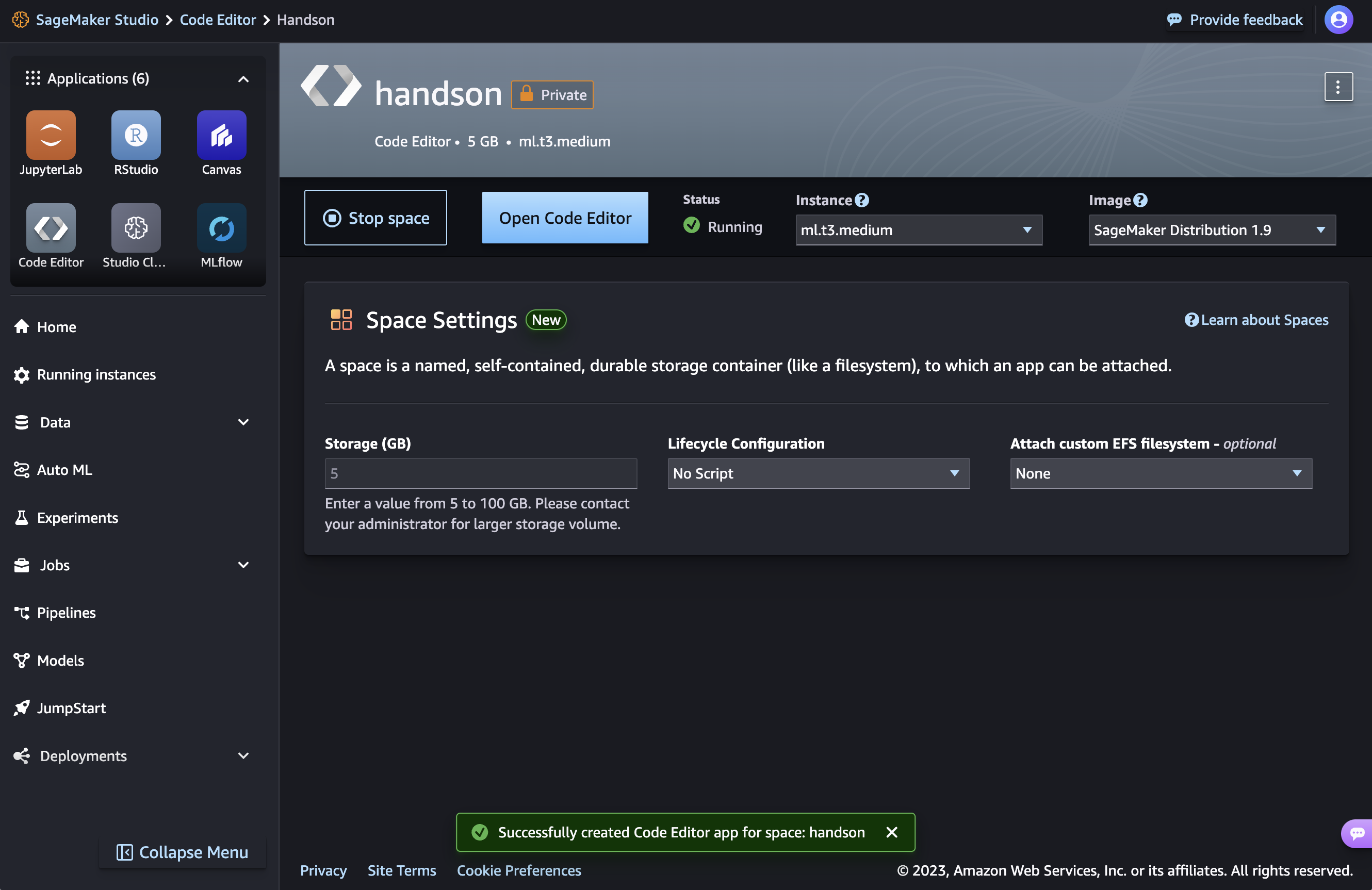The height and width of the screenshot is (890, 1372).
Task: Open the JupyterLab application icon
Action: (51, 135)
